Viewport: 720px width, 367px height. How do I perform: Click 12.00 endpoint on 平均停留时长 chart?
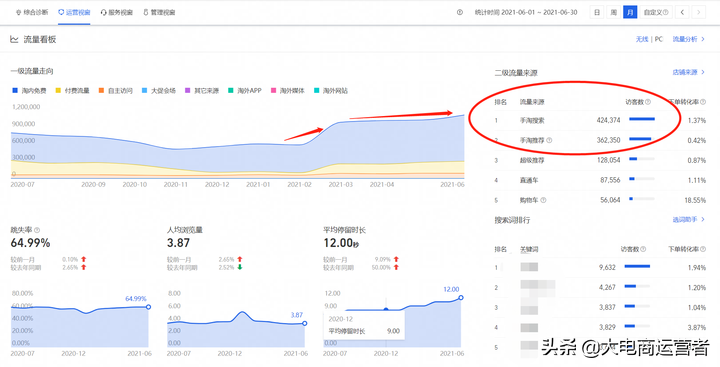[x=461, y=298]
